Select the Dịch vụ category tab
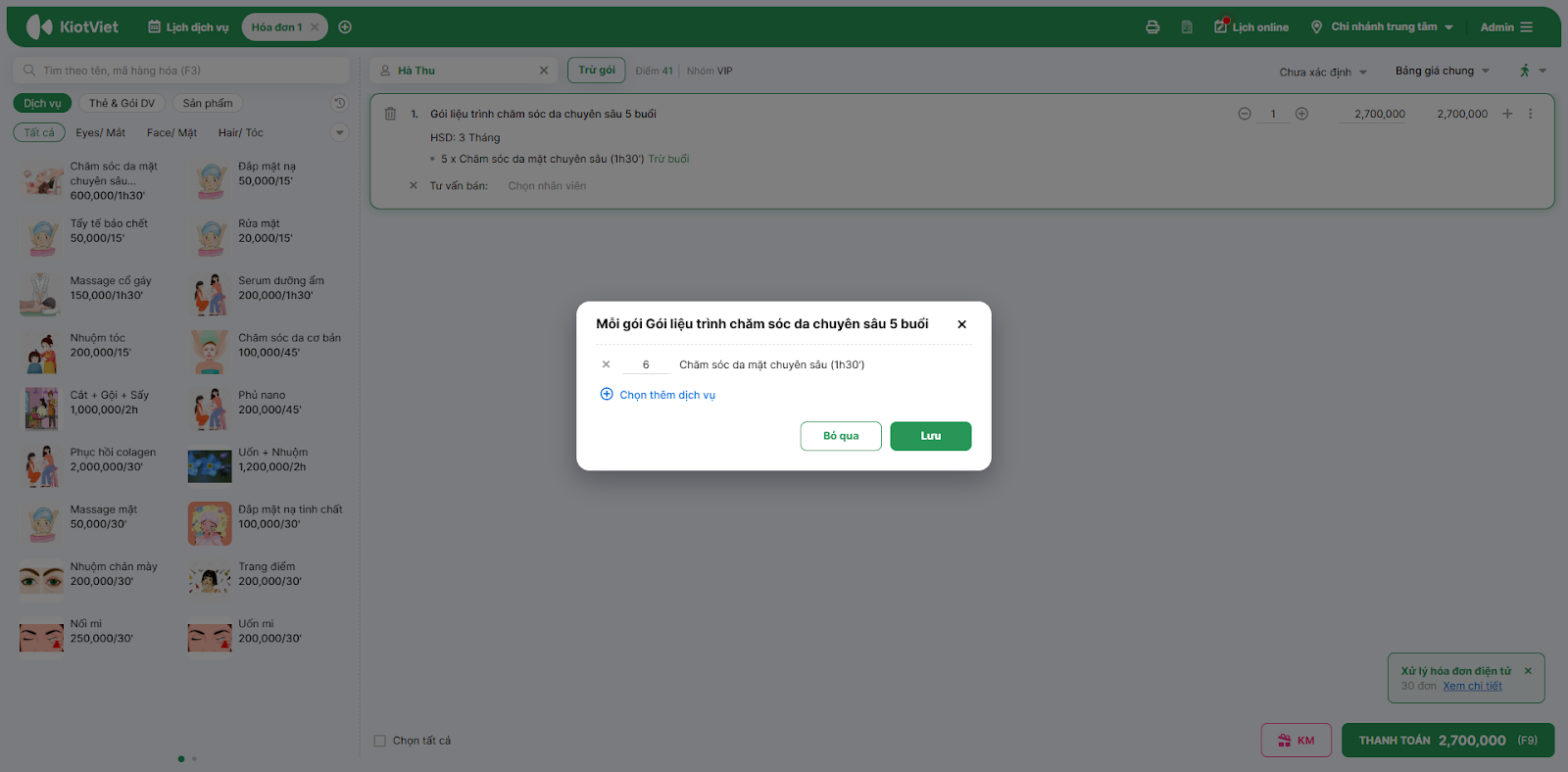Viewport: 1568px width, 772px height. point(42,103)
